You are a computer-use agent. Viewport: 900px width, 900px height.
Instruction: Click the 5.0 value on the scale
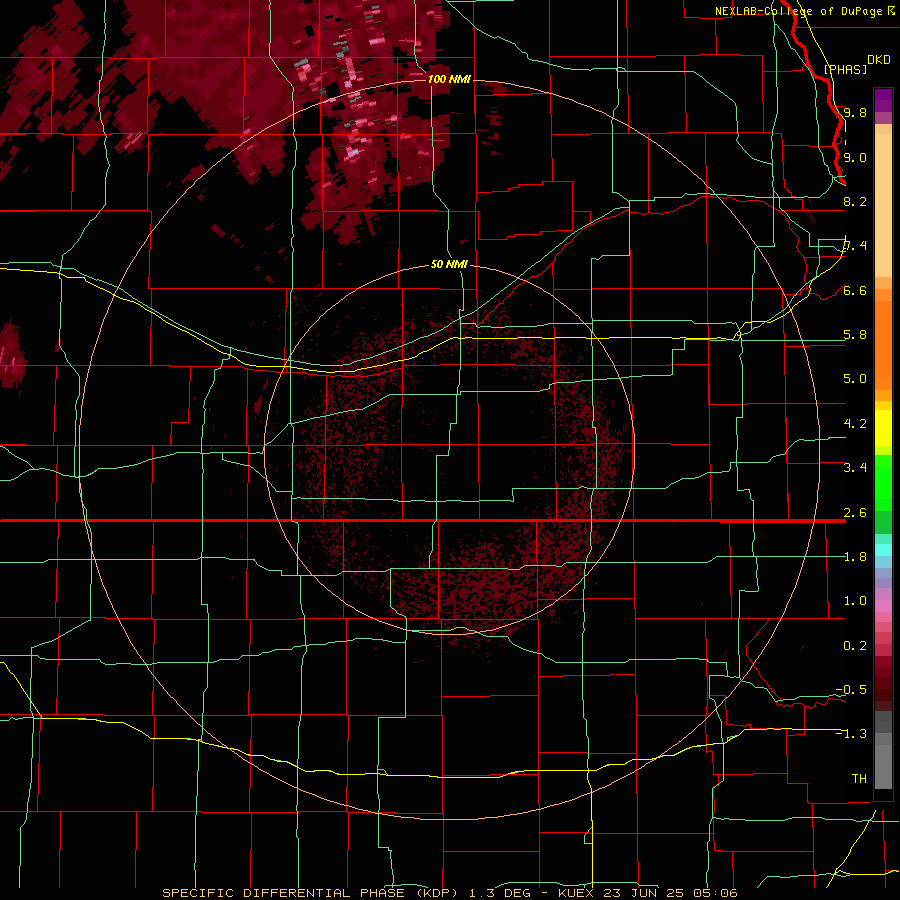pos(855,379)
